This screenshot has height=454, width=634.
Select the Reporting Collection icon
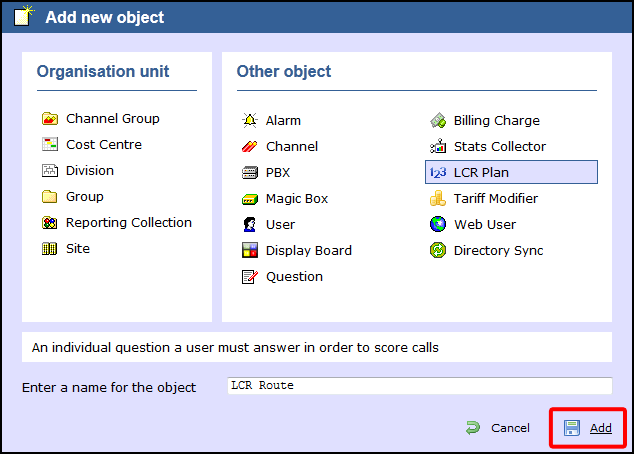[49, 223]
